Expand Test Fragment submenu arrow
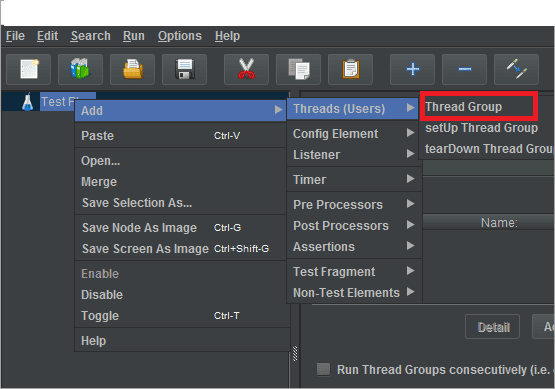The image size is (555, 389). coord(410,271)
